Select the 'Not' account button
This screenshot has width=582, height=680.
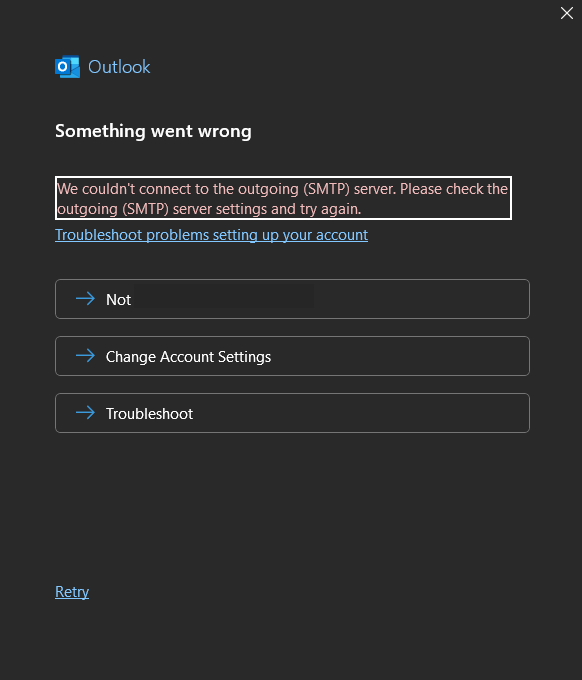click(292, 299)
